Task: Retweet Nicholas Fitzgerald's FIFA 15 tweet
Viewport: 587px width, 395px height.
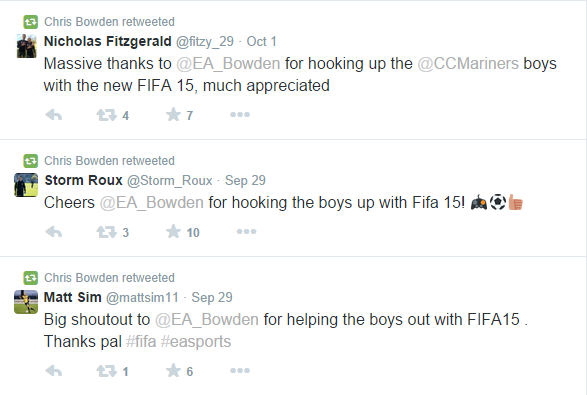Action: pos(107,115)
